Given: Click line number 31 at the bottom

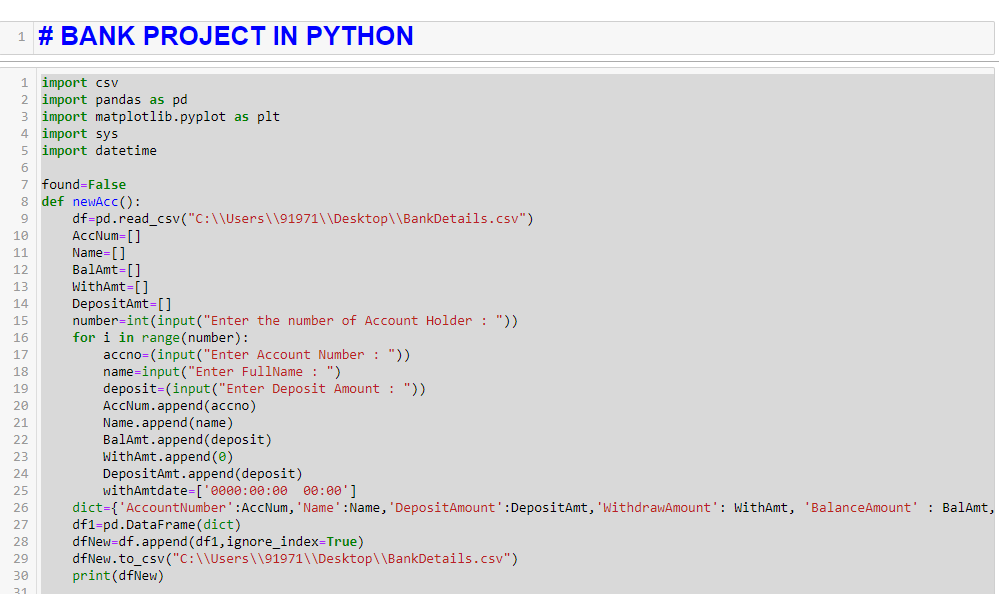Looking at the screenshot, I should click(x=20, y=590).
